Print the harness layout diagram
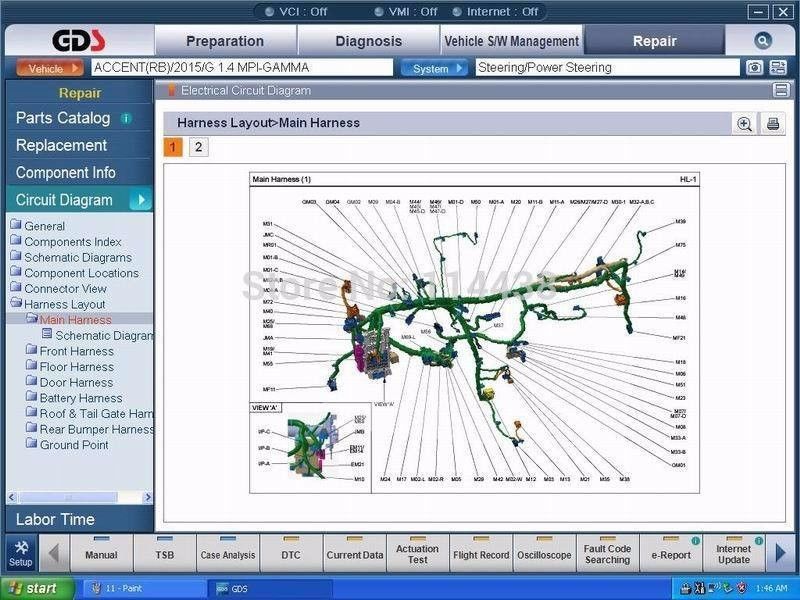The height and width of the screenshot is (600, 800). (x=773, y=123)
